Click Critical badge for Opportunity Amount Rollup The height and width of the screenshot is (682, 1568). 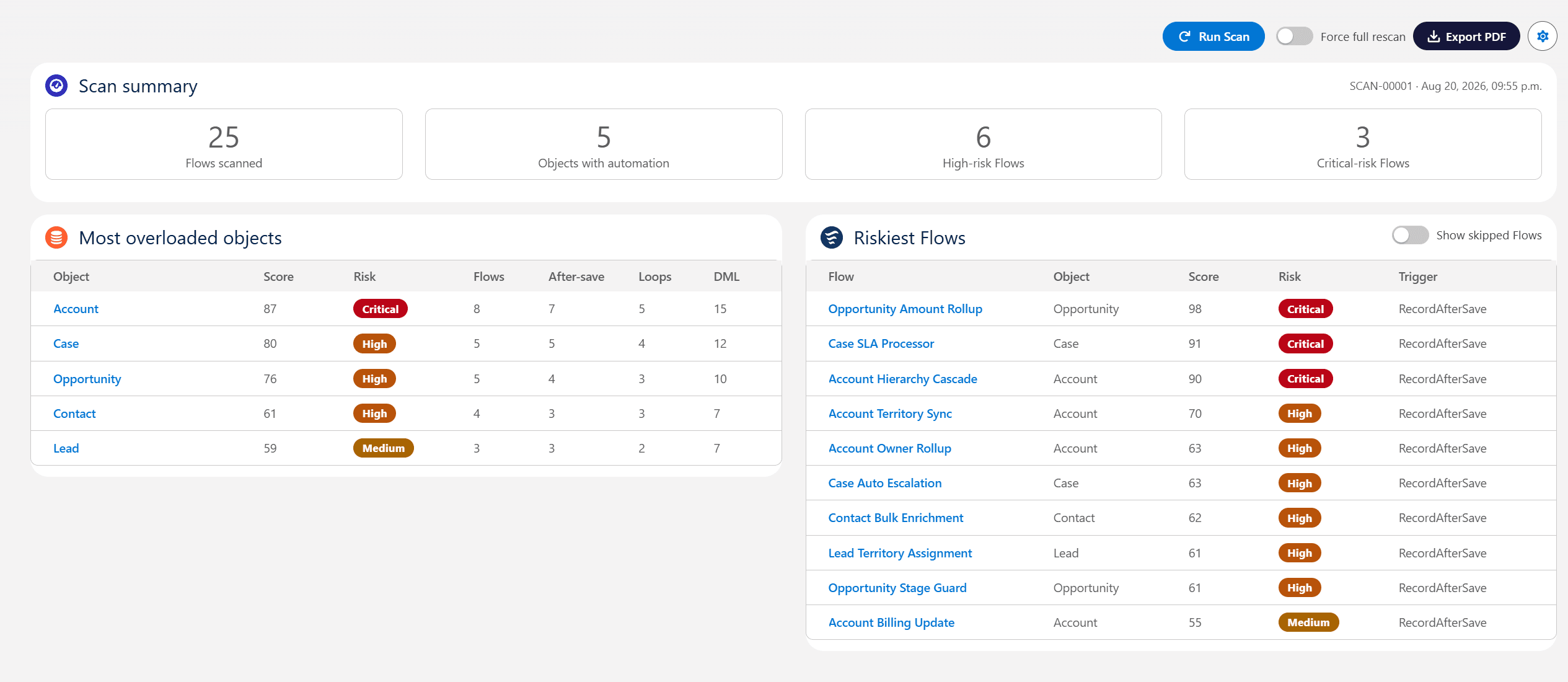pos(1305,309)
